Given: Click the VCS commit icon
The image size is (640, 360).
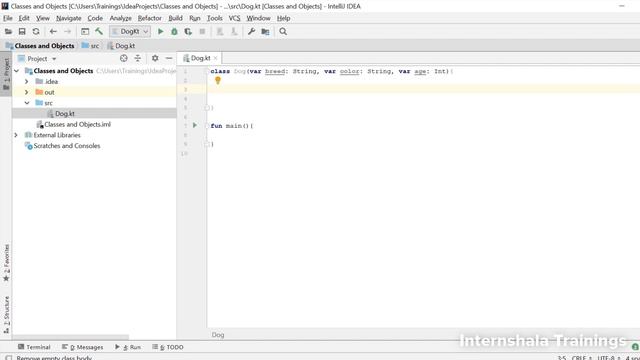Looking at the screenshot, I should pyautogui.click(x=234, y=31).
